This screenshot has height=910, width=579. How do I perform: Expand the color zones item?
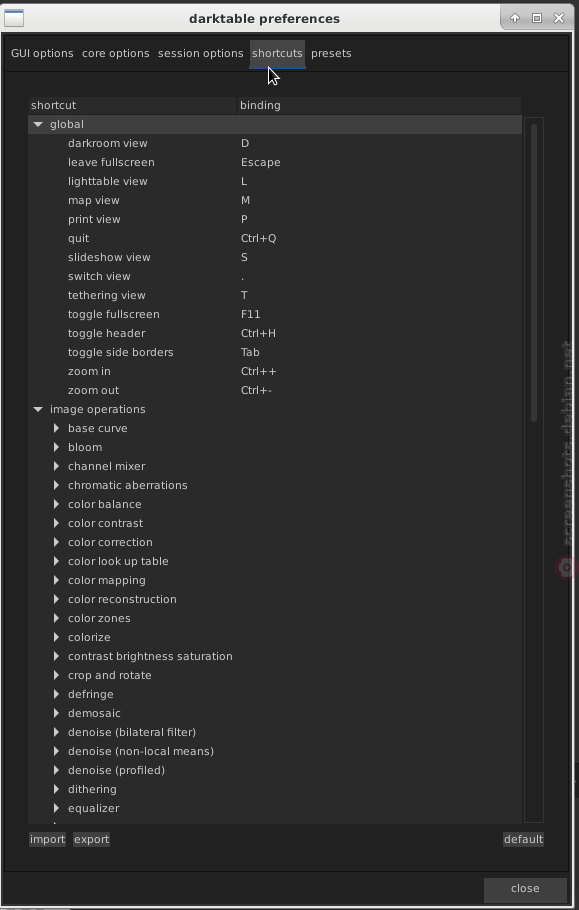pos(56,618)
